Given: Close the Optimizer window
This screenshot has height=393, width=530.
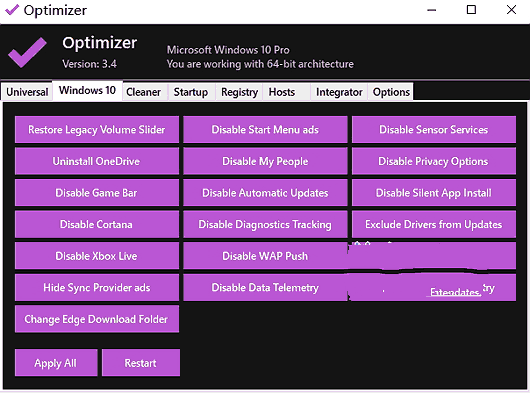Looking at the screenshot, I should coord(511,10).
